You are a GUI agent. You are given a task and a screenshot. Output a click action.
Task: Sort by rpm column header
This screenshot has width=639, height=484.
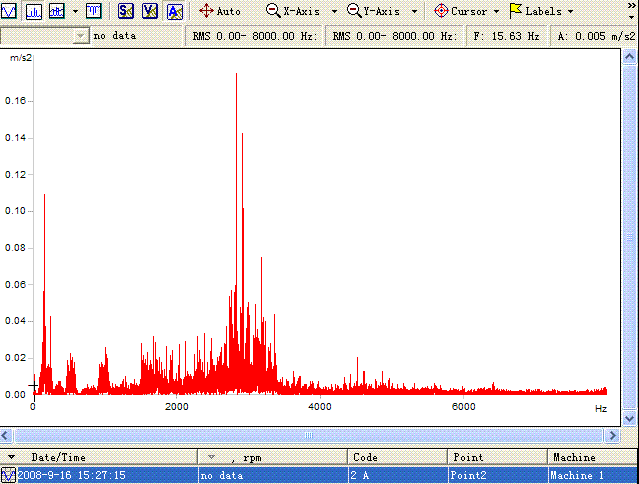pos(273,457)
